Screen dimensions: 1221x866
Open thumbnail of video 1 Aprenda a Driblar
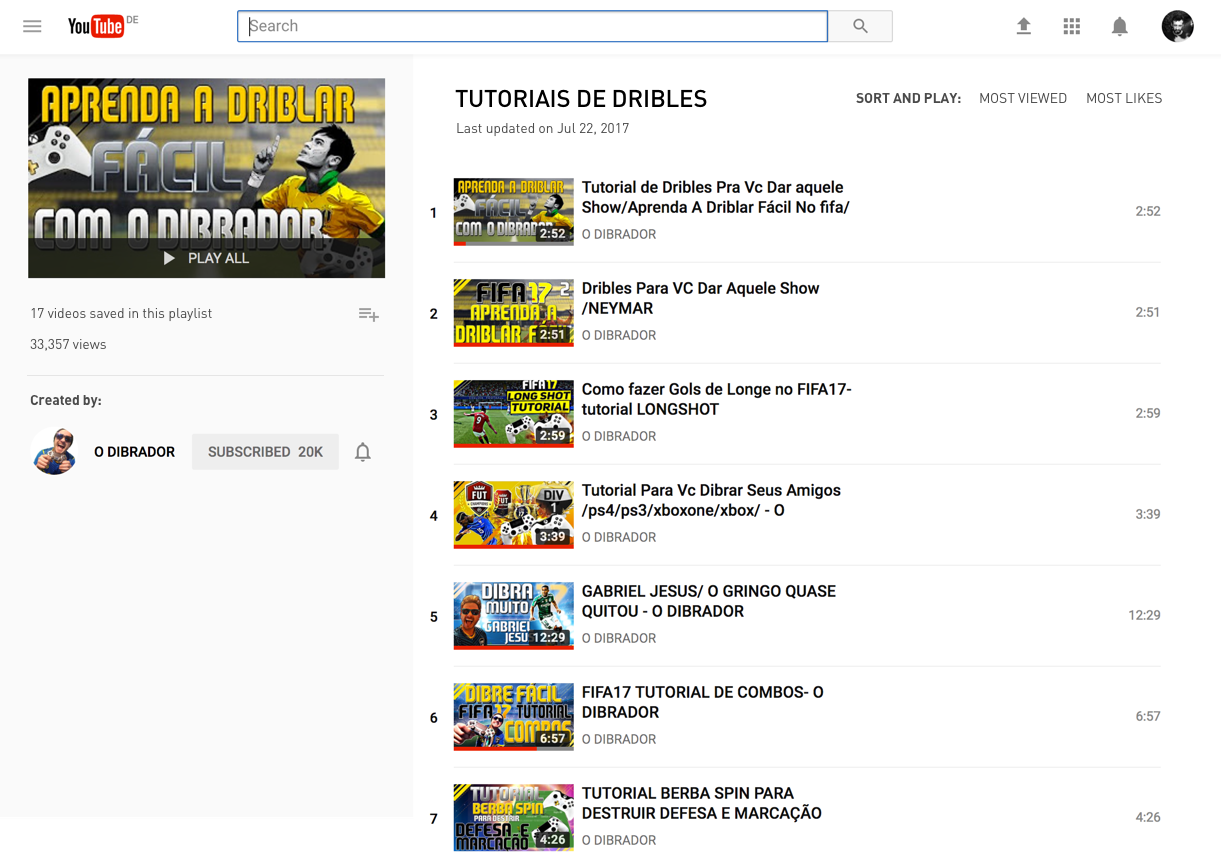[514, 212]
